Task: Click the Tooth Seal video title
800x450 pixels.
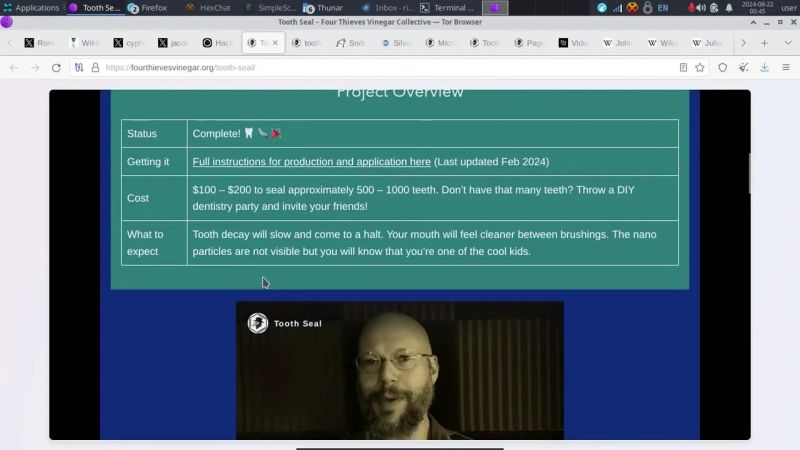Action: point(297,323)
